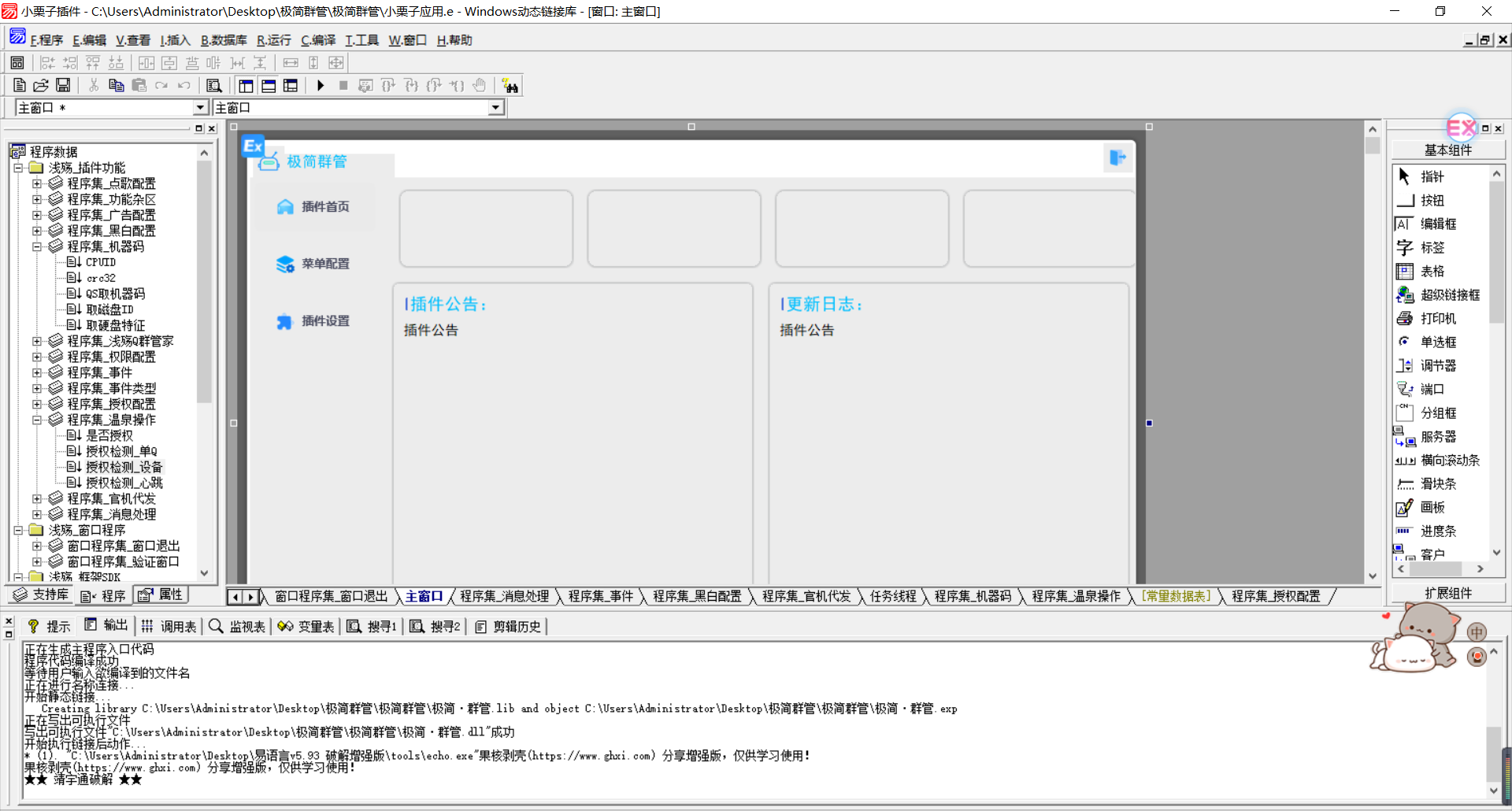Select the 指针 pointer tool
Image resolution: width=1512 pixels, height=811 pixels.
point(1431,177)
